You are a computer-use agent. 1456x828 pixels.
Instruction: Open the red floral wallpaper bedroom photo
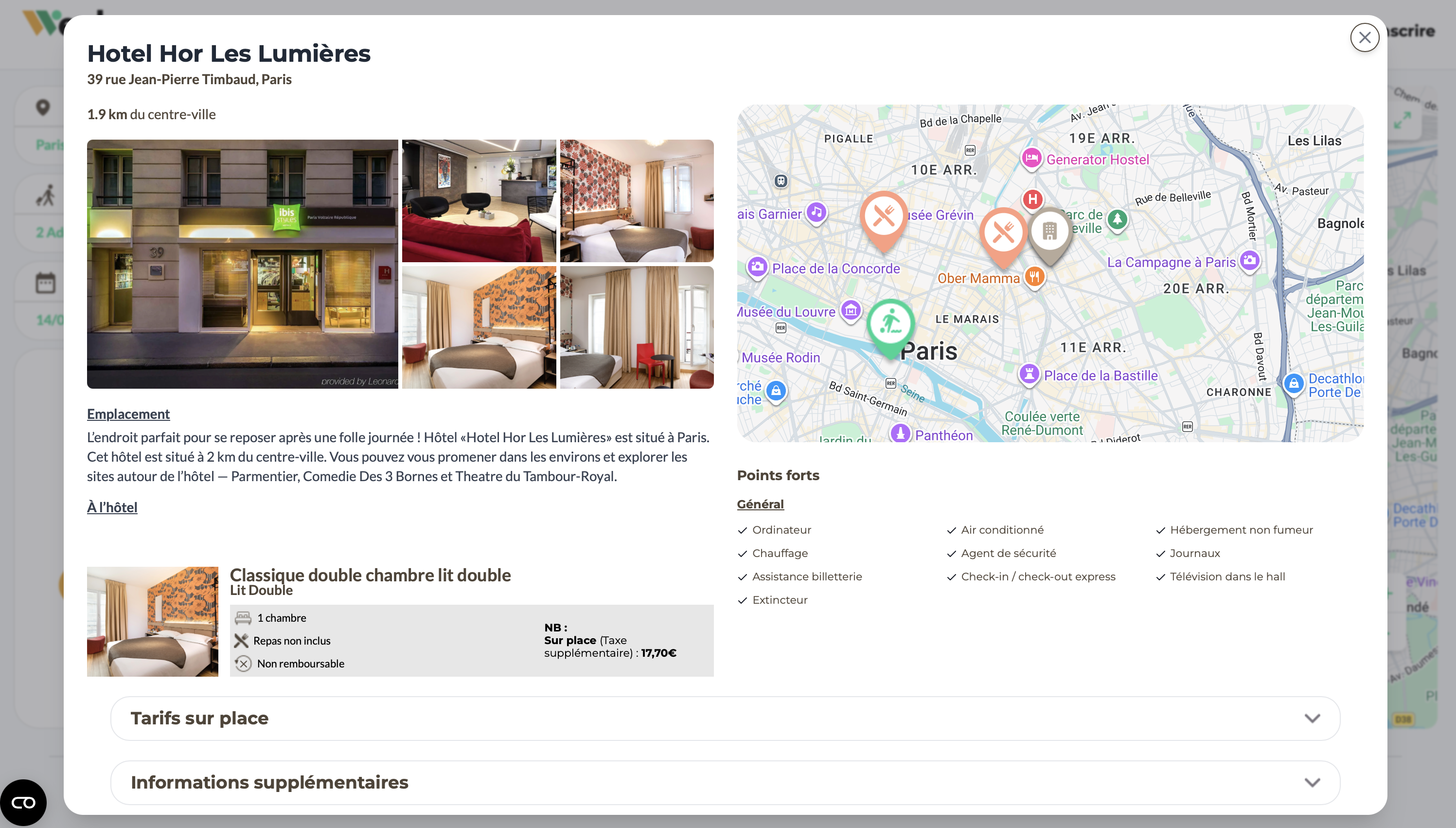click(x=637, y=201)
